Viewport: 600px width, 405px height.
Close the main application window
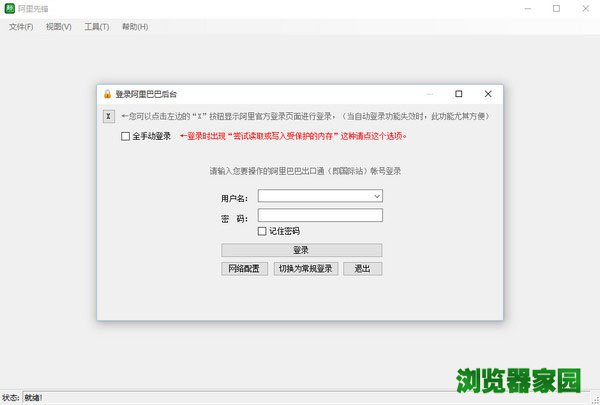583,9
